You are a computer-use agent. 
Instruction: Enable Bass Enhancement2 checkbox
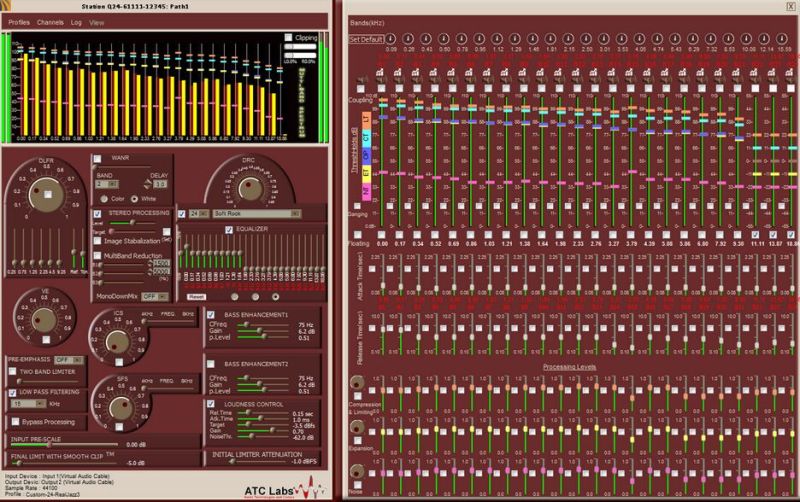tap(213, 365)
